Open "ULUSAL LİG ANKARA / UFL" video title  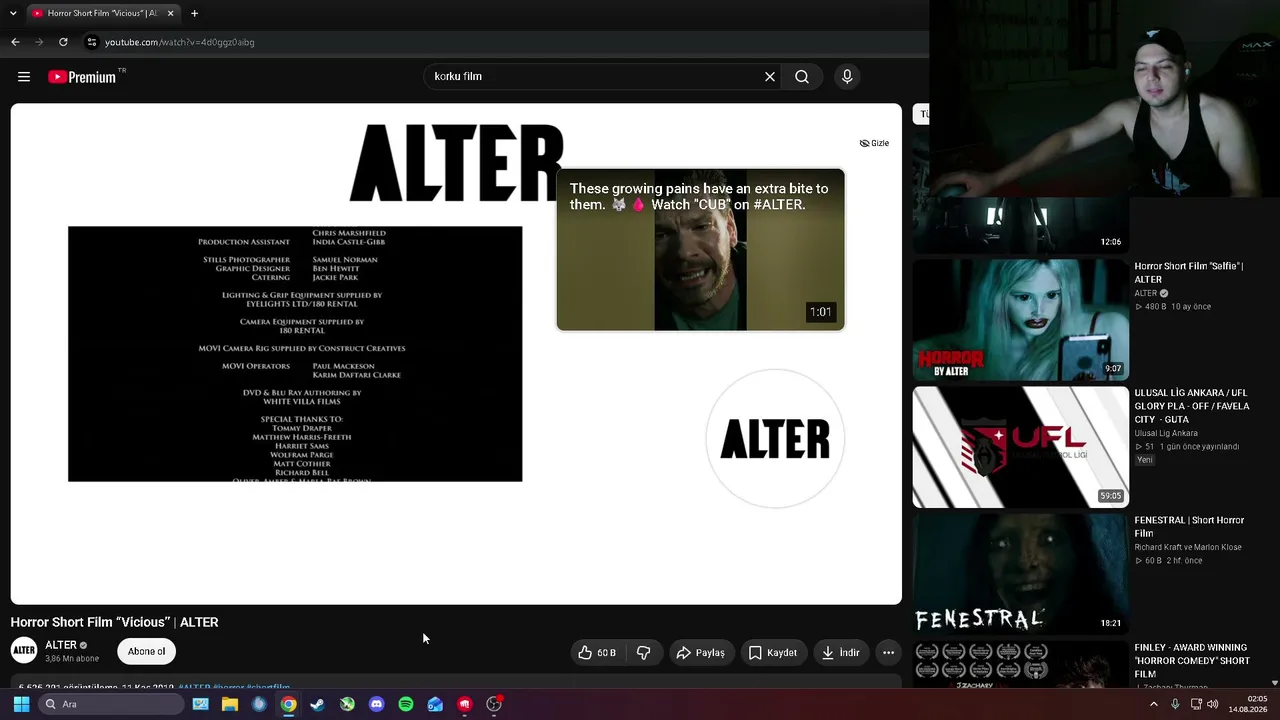(1191, 406)
